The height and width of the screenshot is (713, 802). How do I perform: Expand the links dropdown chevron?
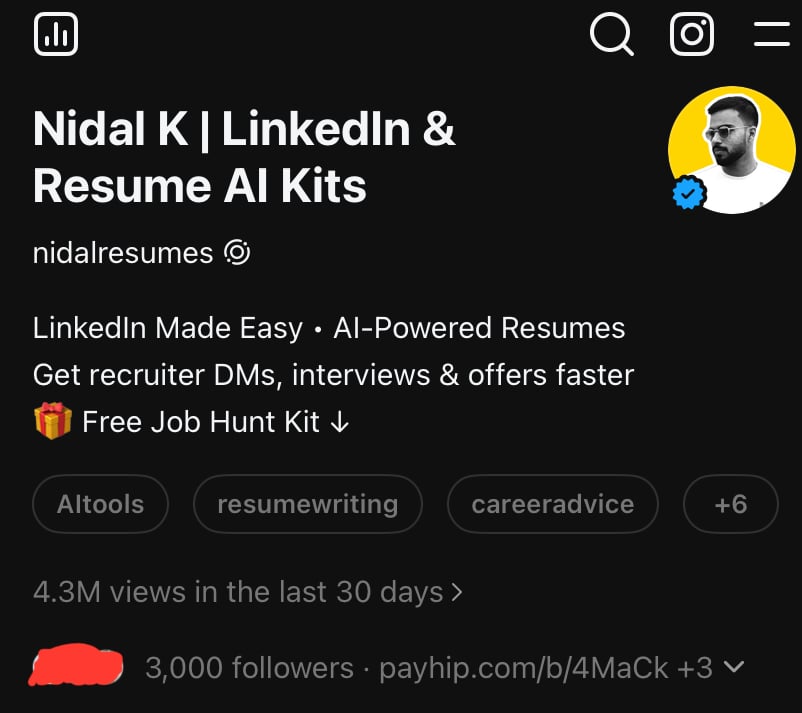pyautogui.click(x=733, y=667)
